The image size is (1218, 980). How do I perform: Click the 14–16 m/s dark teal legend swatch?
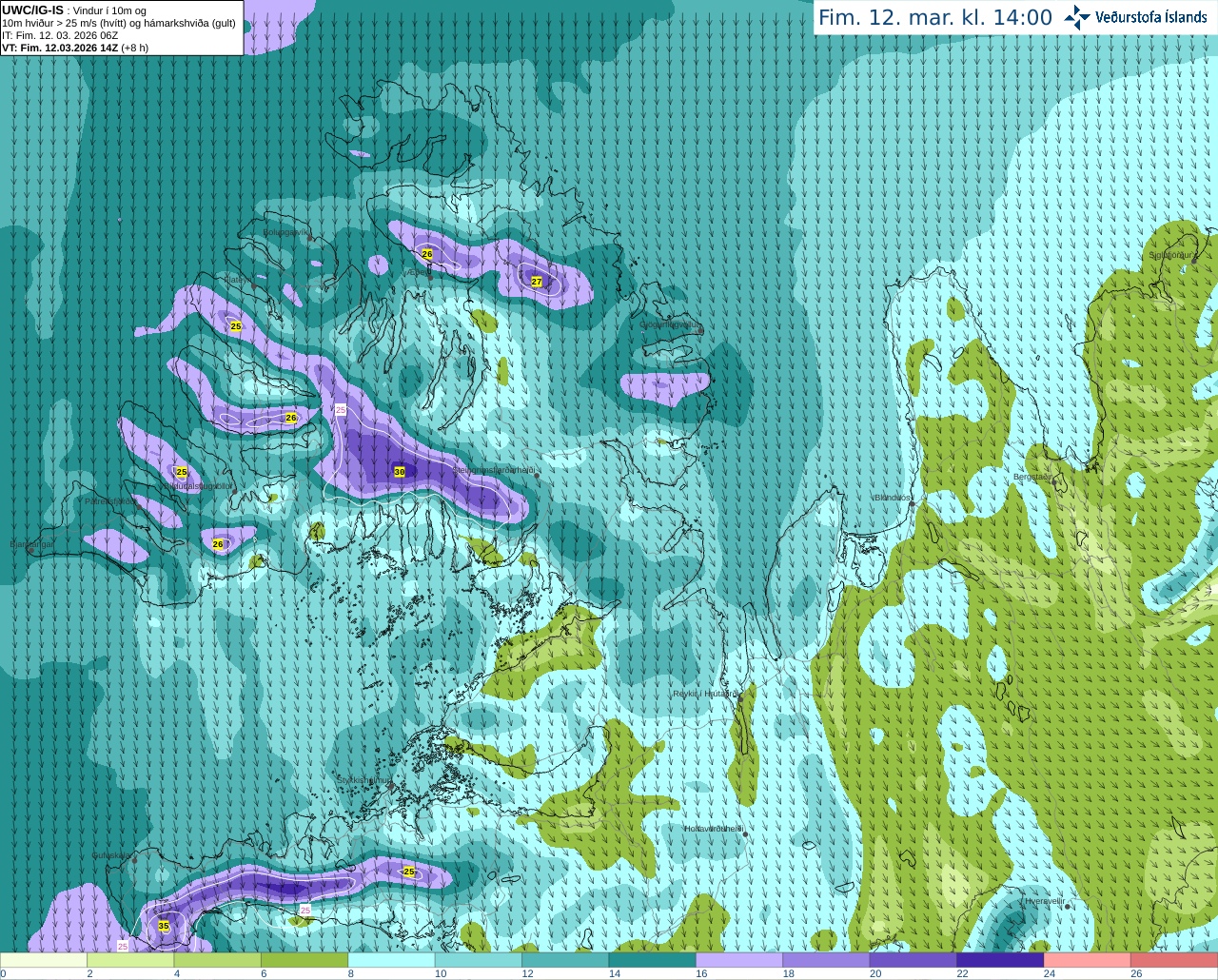coord(653,960)
